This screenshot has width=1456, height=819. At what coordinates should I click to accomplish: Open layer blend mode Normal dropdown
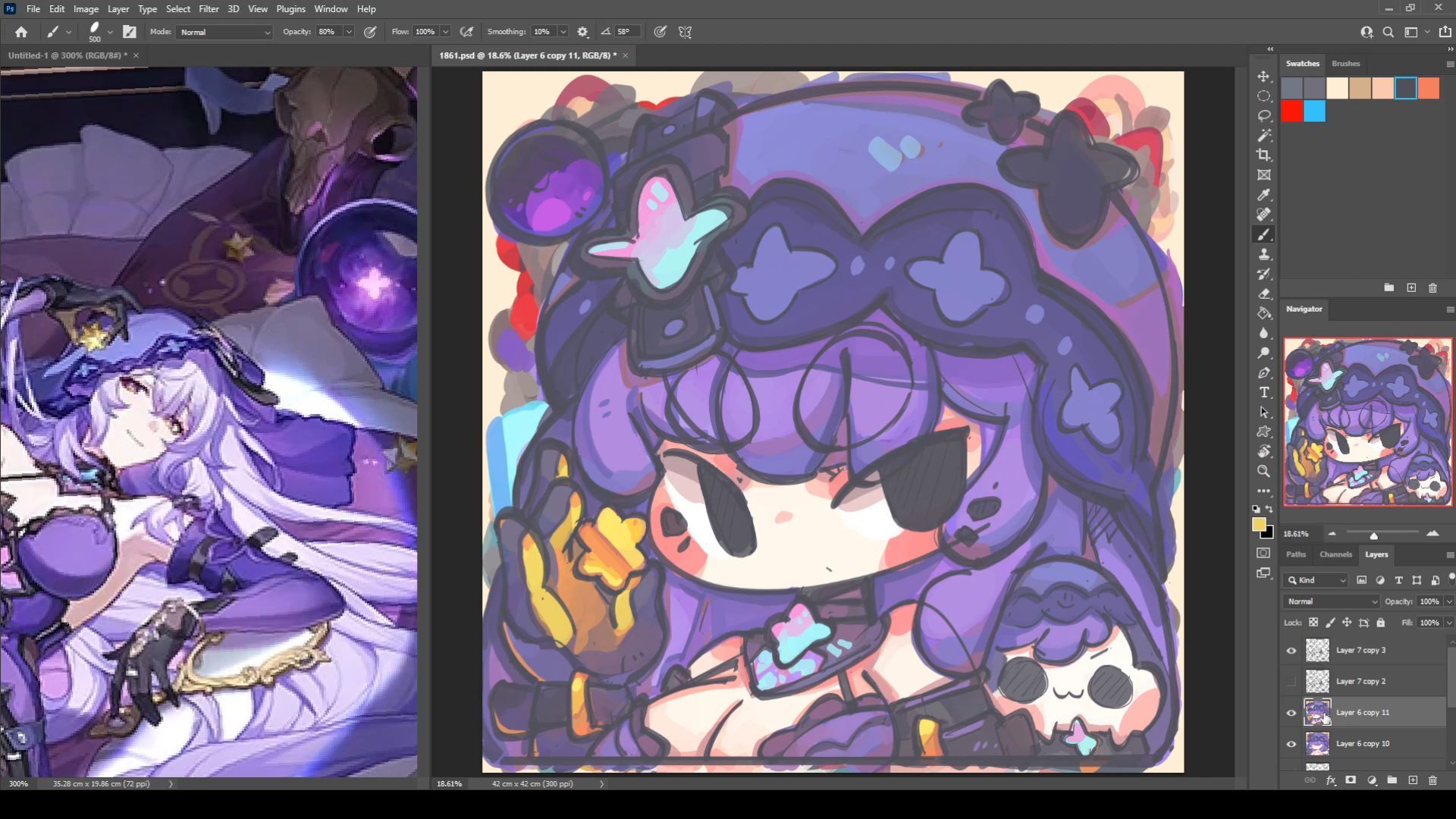click(1332, 601)
